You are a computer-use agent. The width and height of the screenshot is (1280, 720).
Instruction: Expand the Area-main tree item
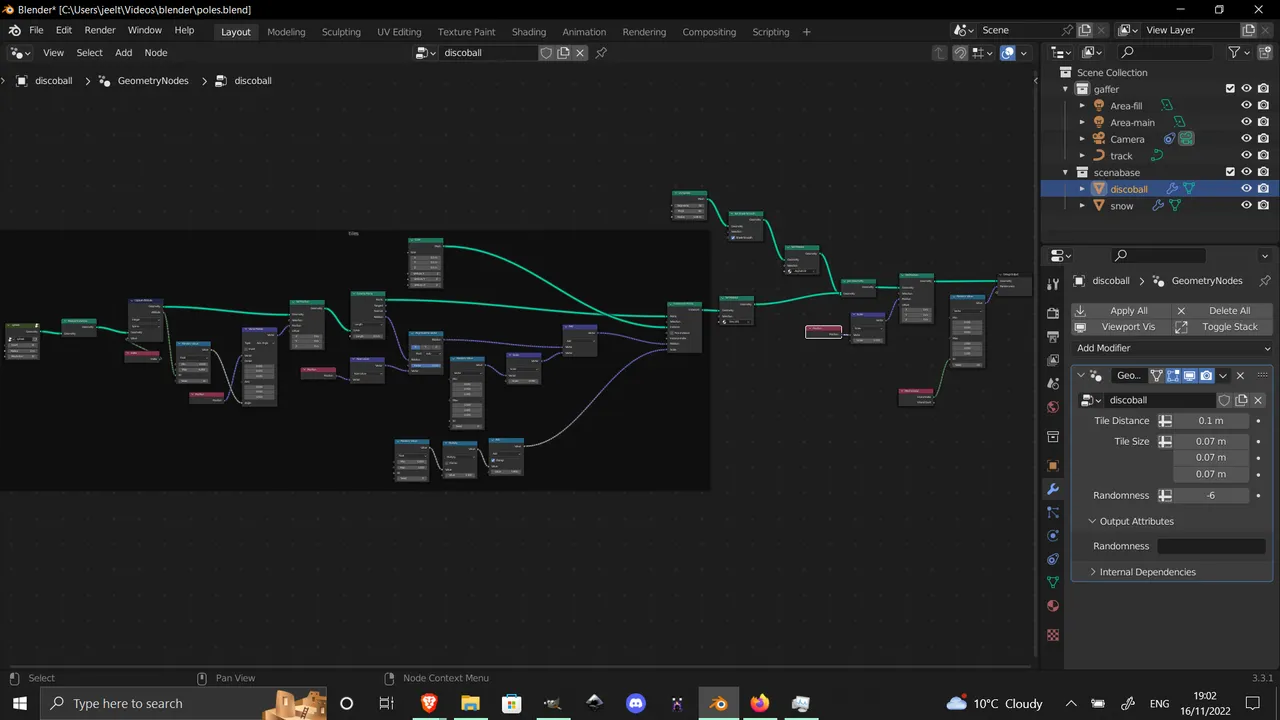coord(1081,123)
